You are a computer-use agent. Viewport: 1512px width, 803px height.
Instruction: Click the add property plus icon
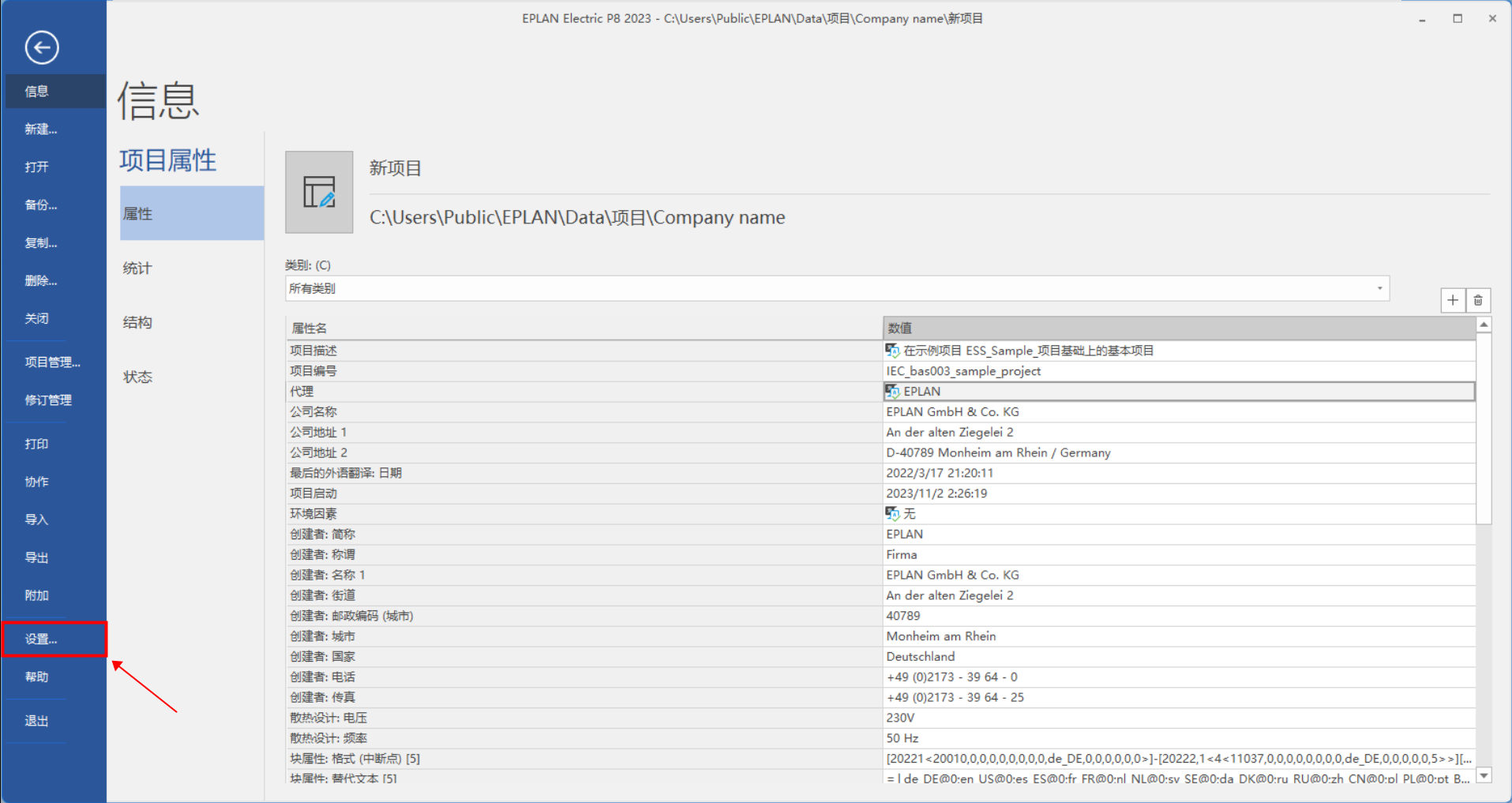1452,300
